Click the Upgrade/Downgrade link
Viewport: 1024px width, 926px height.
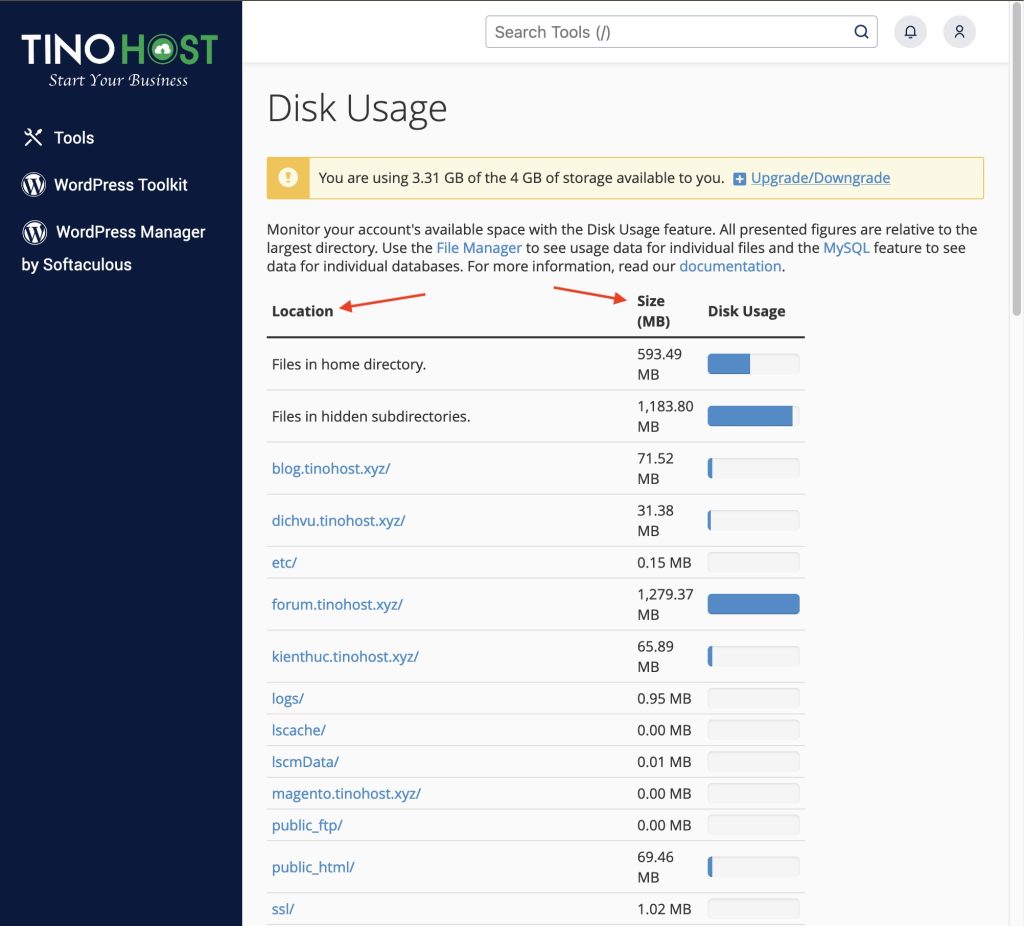coord(820,178)
